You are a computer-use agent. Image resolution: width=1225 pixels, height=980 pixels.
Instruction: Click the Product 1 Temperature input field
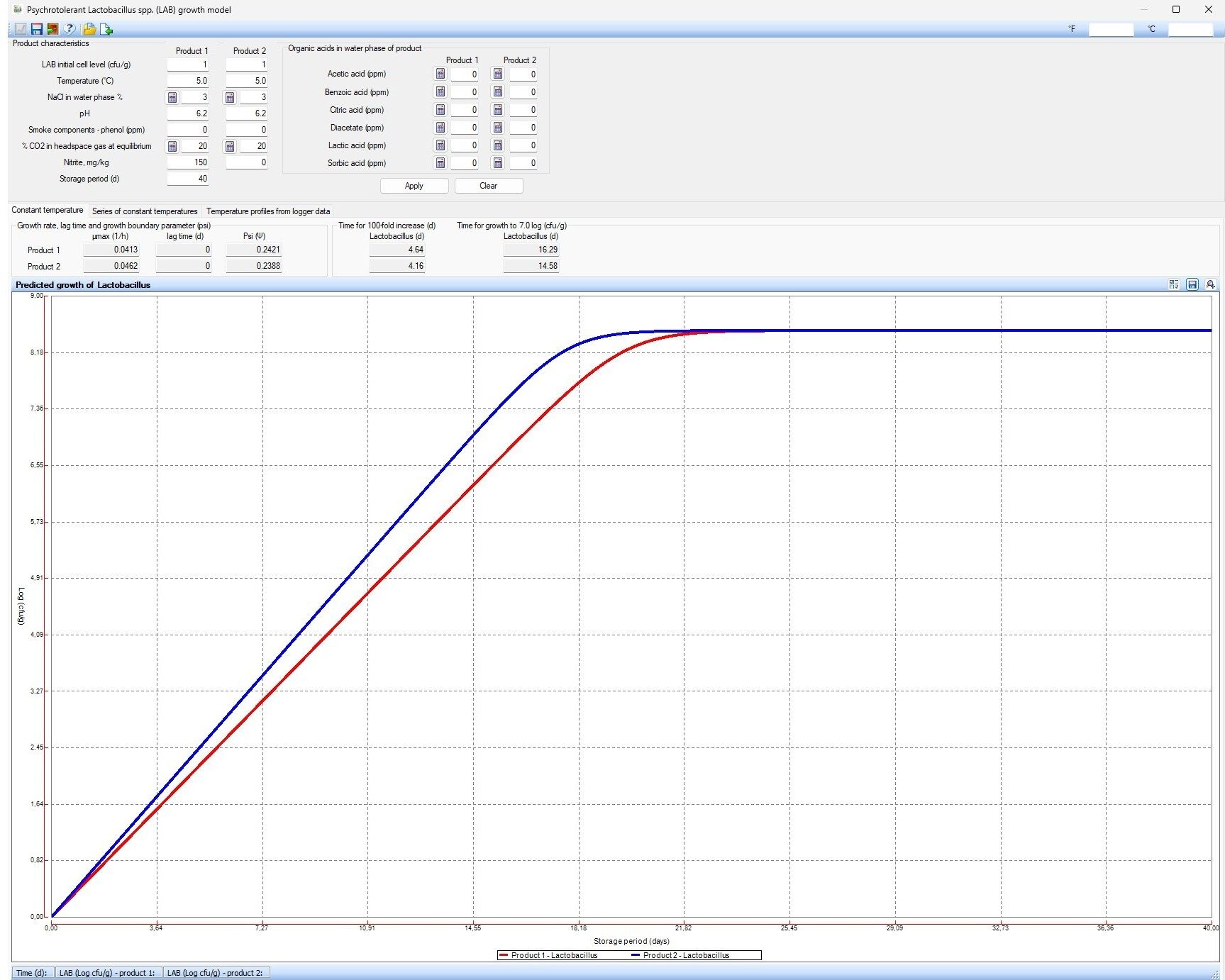(188, 81)
